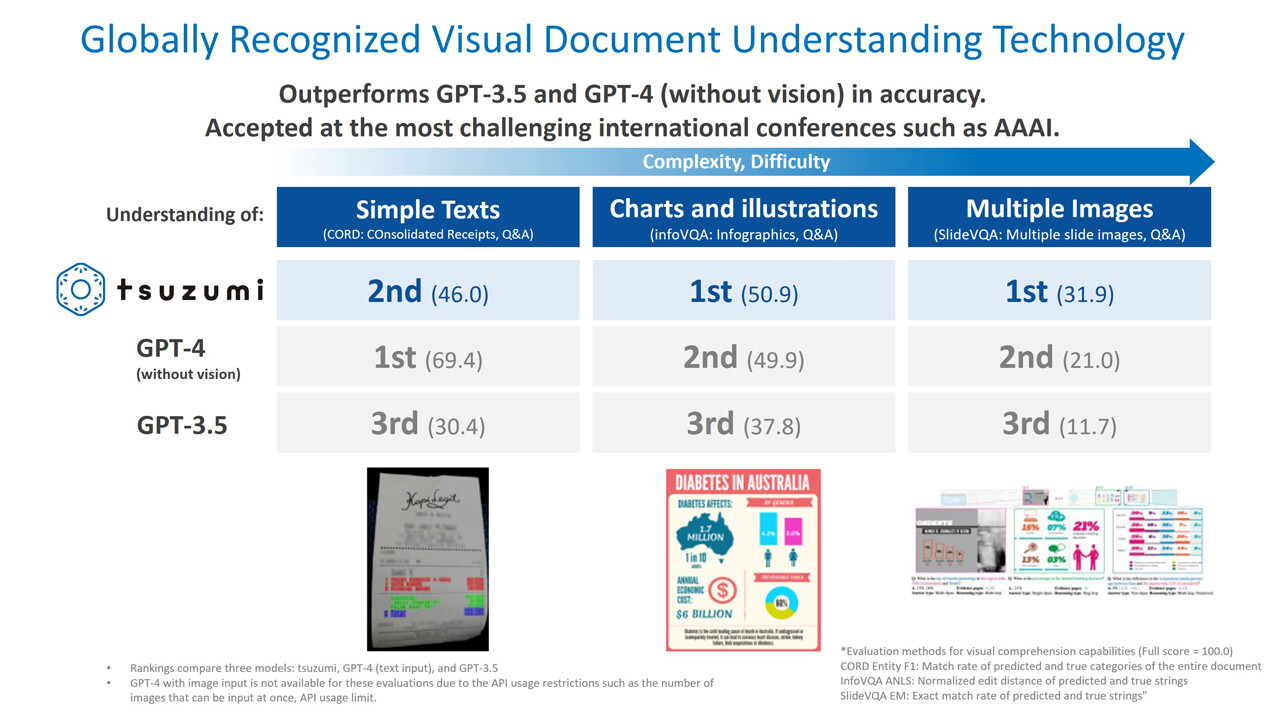Click the 'CORD Entity F1' definition line

(x=1051, y=666)
